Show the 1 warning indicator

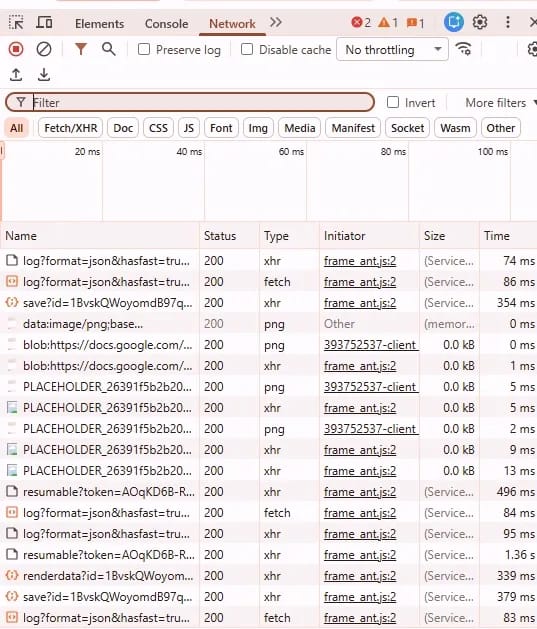(x=388, y=22)
